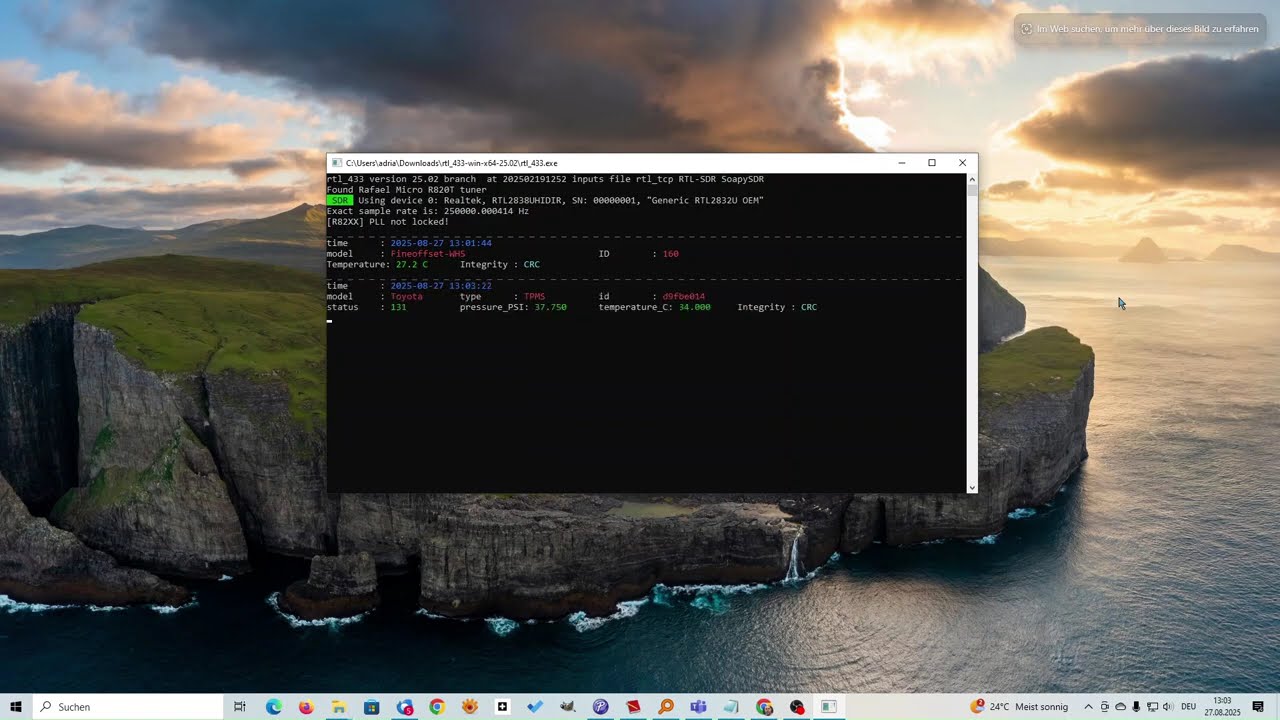Click the pressure_PSI value 37.750
This screenshot has width=1280, height=720.
[x=551, y=307]
